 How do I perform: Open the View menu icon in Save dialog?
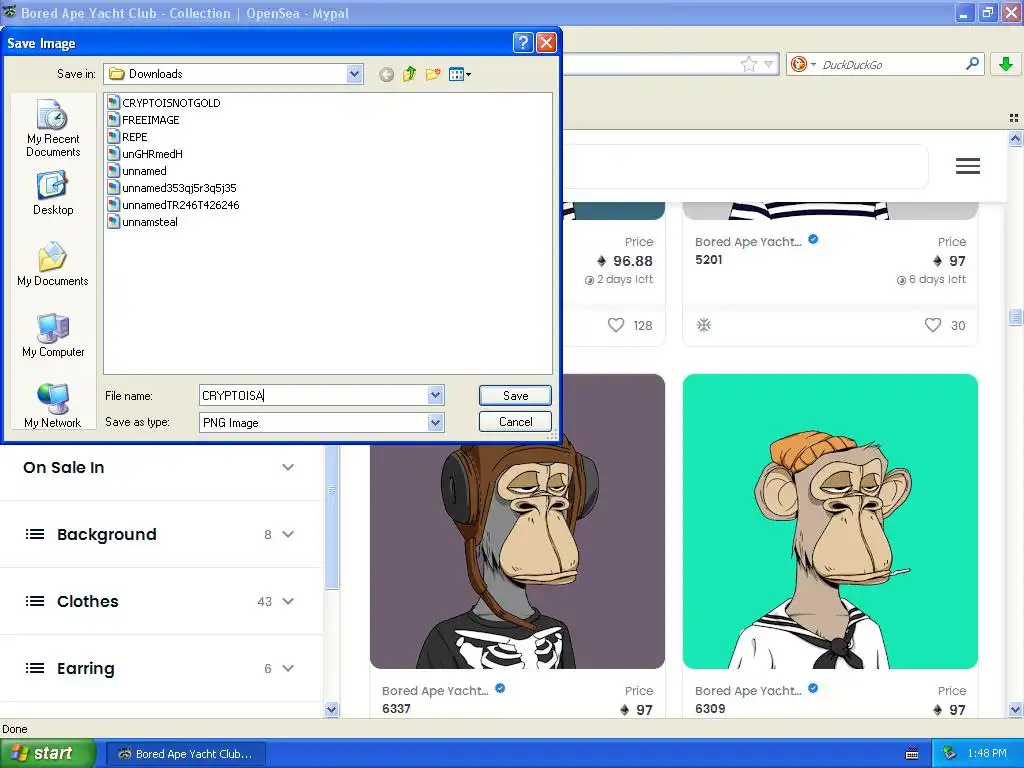(x=460, y=74)
